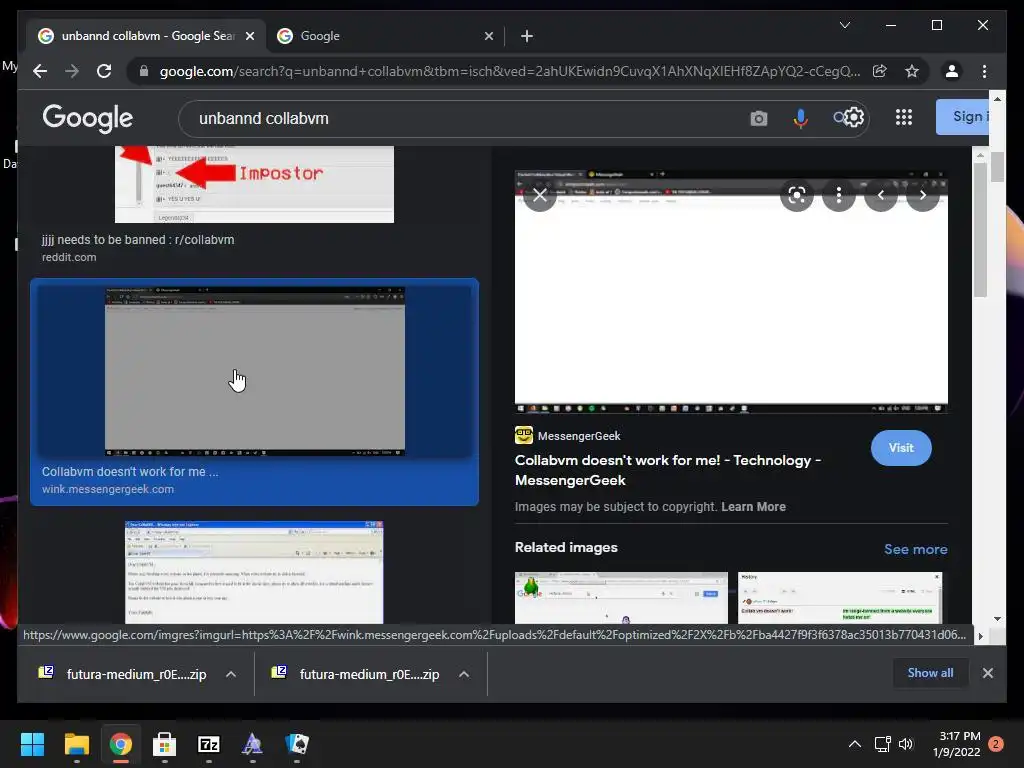Click the browser forward arrow
Viewport: 1024px width, 768px height.
click(x=72, y=71)
